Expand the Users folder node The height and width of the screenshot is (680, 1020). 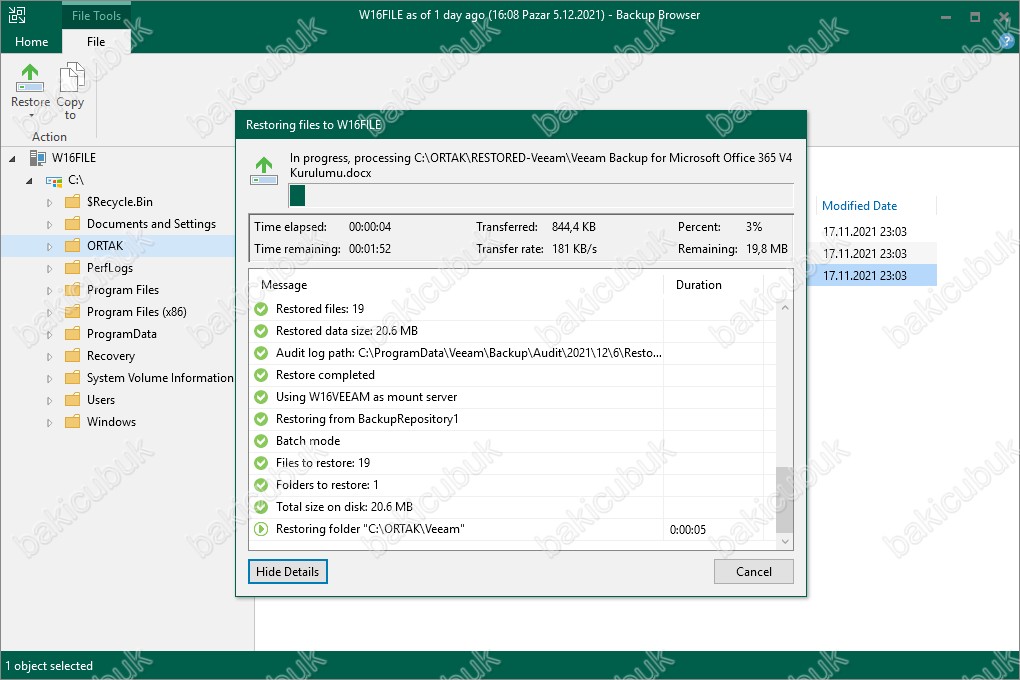coord(49,401)
